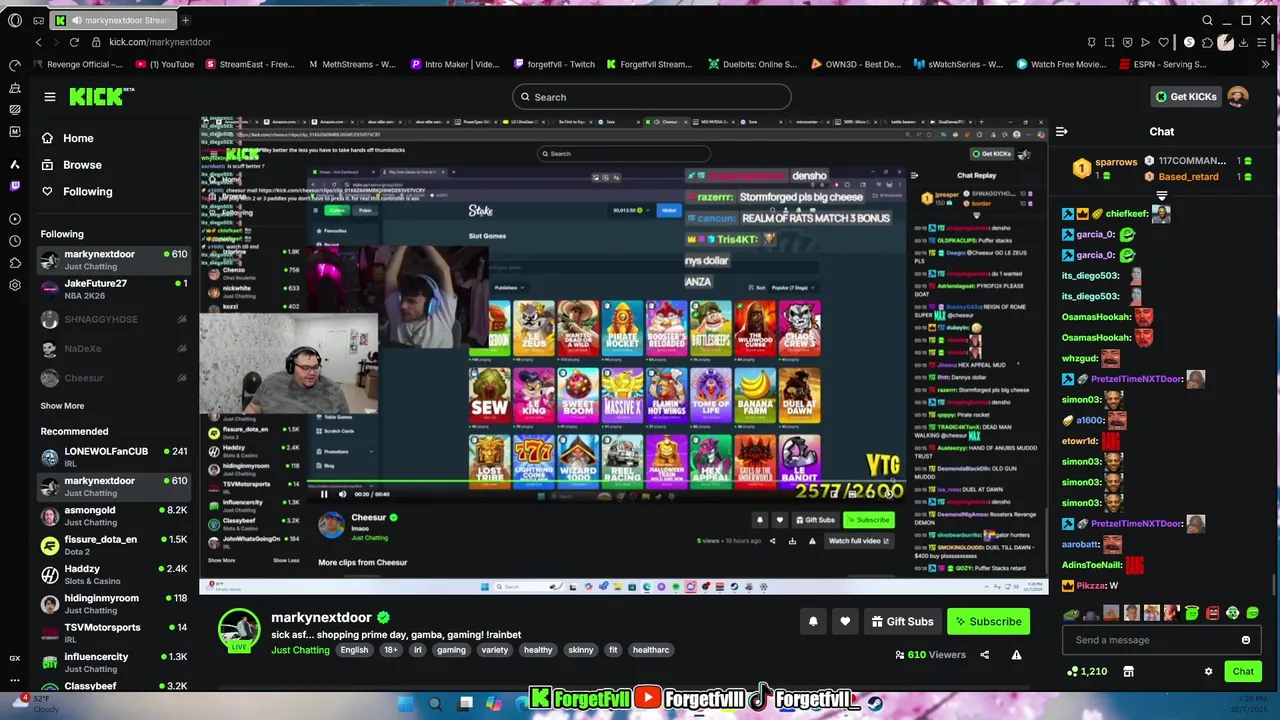This screenshot has height=720, width=1280.
Task: Share the stream via share icon
Action: coord(984,655)
